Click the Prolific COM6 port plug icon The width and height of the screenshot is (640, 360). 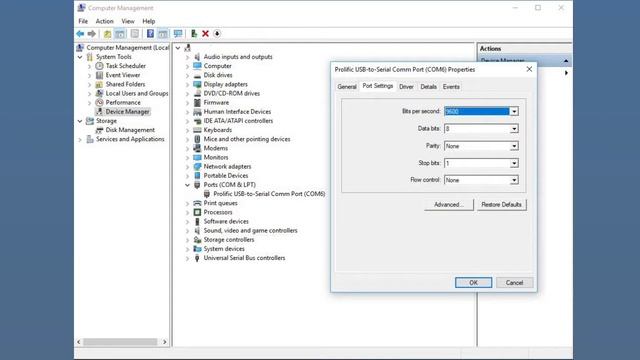point(207,194)
